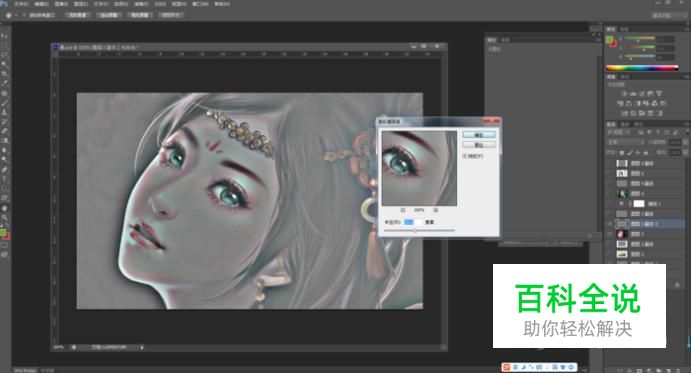The width and height of the screenshot is (691, 373).
Task: Add a Curves adjustment from Adjustments panel
Action: coord(642,93)
